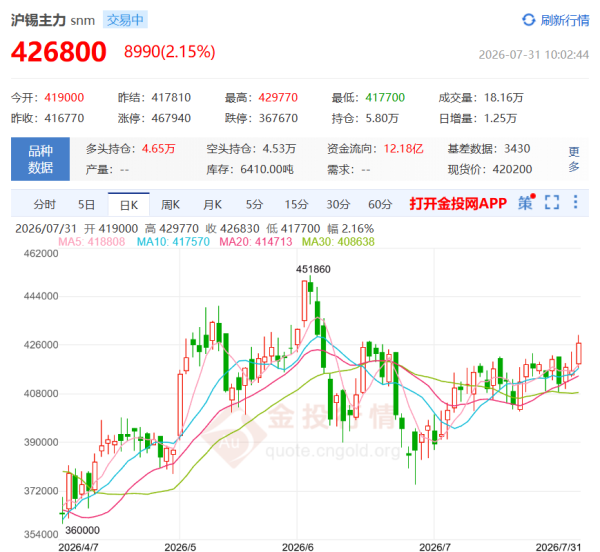Screen dimensions: 600x552
Task: Click the 444000 price axis label
Action: pyautogui.click(x=41, y=296)
